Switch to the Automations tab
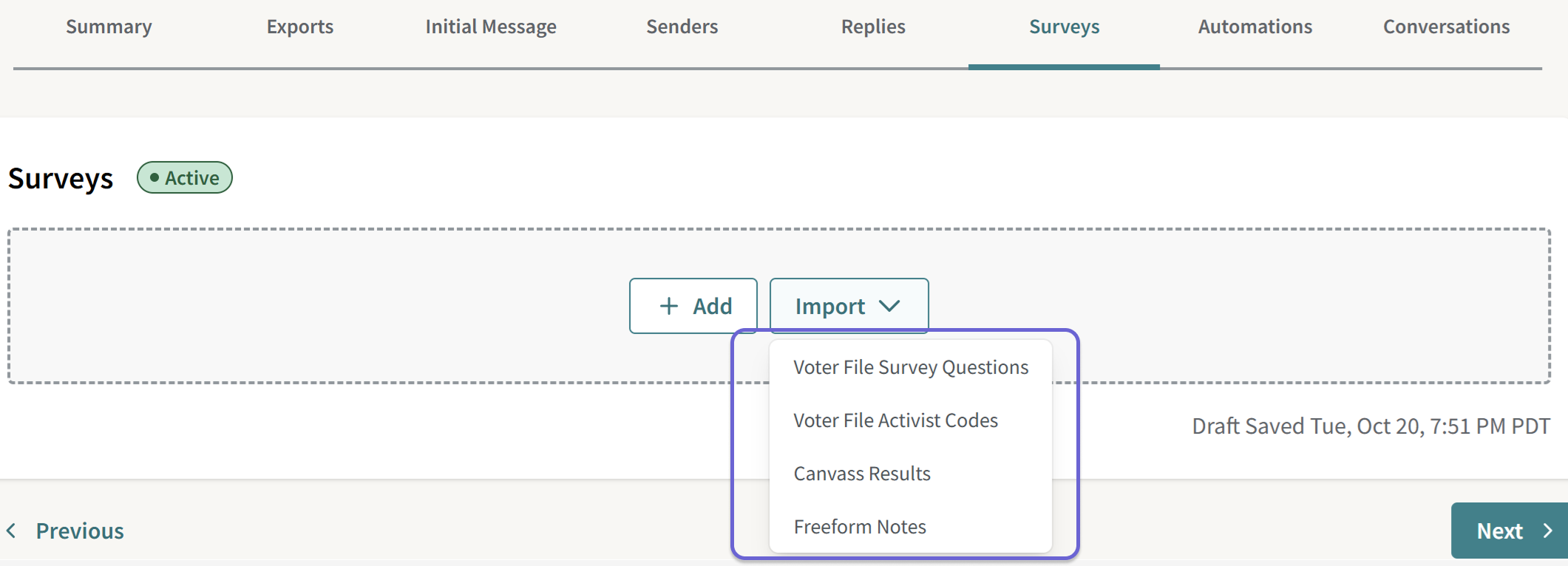 coord(1255,27)
